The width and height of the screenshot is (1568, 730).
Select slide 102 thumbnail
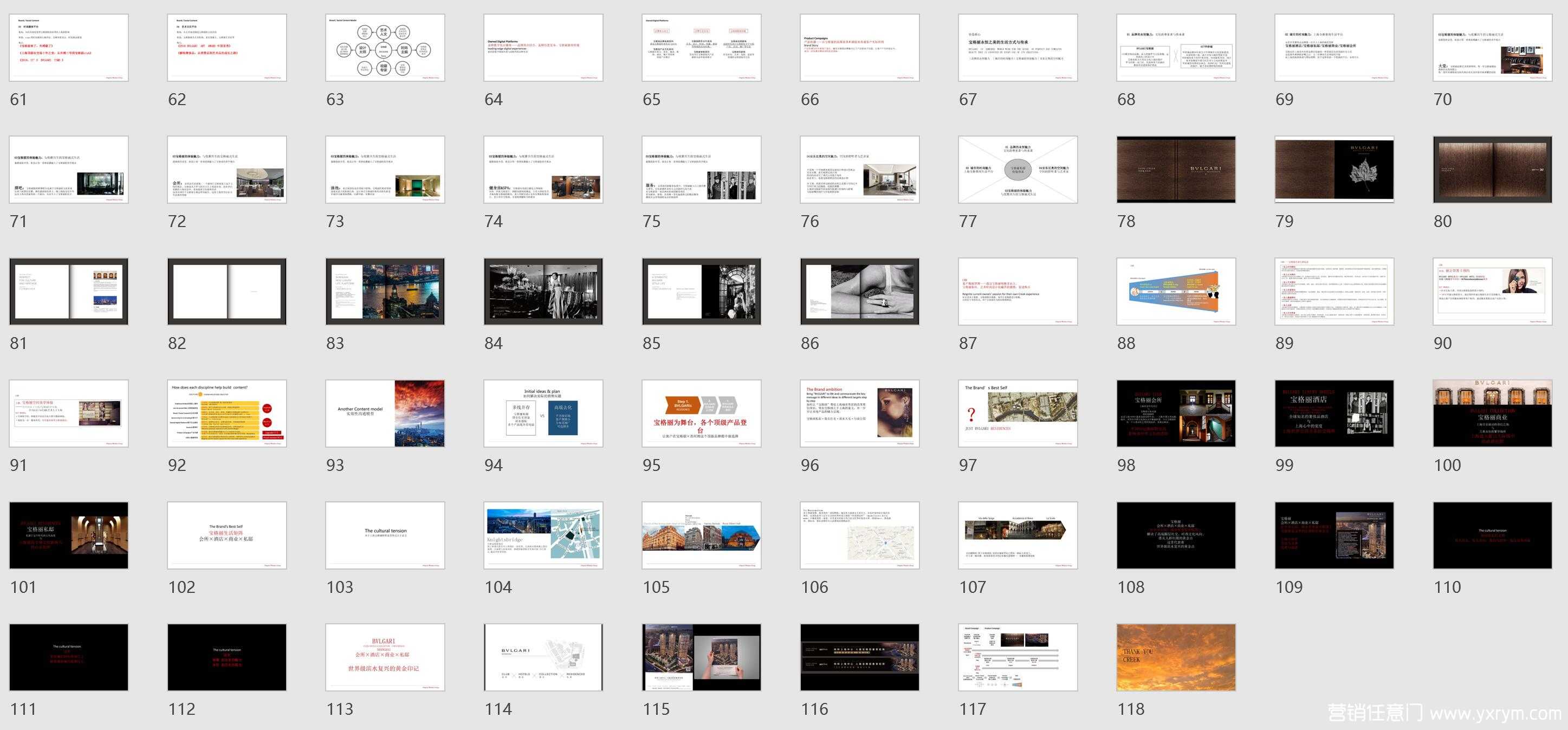pos(227,535)
